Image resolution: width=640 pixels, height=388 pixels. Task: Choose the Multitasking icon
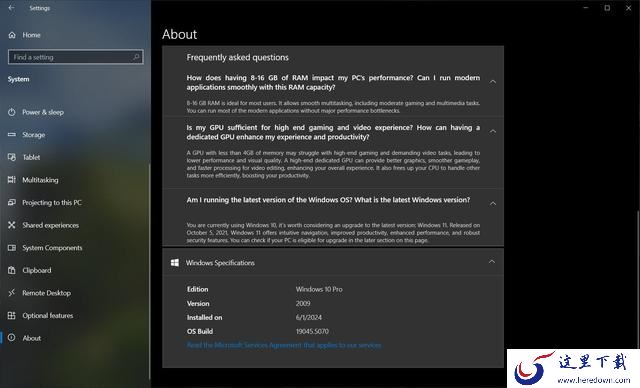(12, 180)
